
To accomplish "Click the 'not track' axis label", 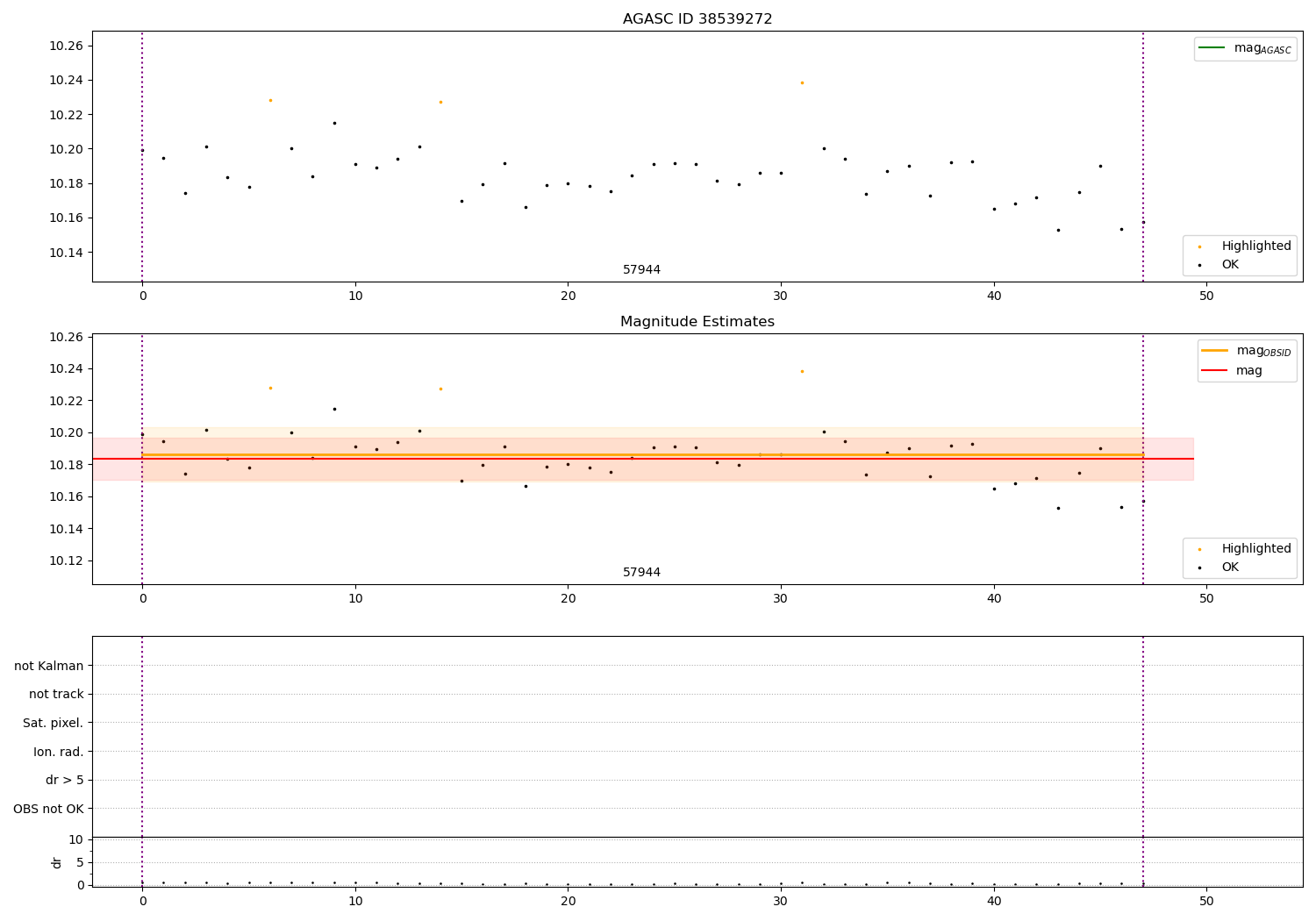I will (x=56, y=695).
